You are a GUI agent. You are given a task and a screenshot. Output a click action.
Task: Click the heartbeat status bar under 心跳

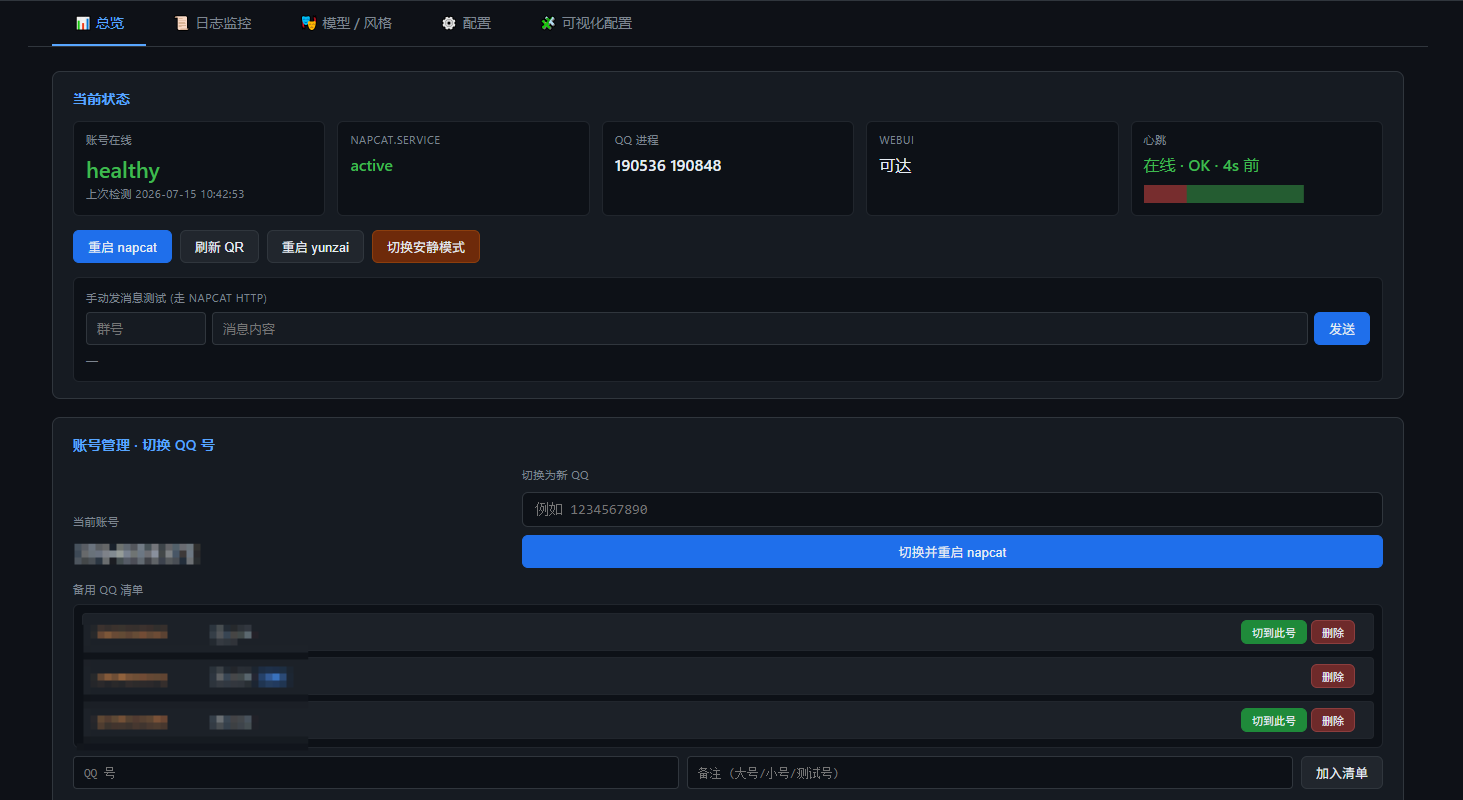coord(1224,194)
